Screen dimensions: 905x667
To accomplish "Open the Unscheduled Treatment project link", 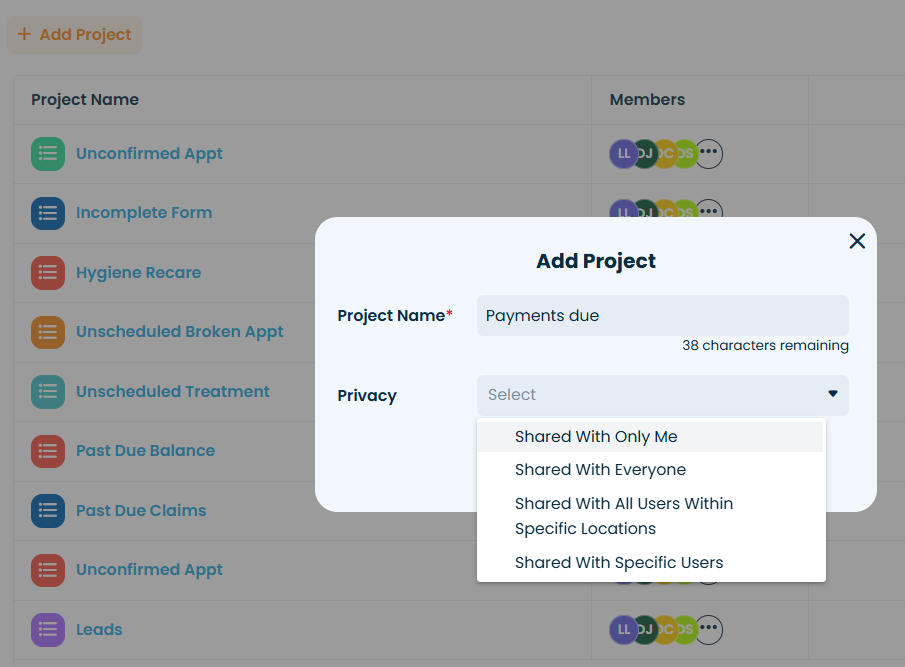I will tap(173, 392).
